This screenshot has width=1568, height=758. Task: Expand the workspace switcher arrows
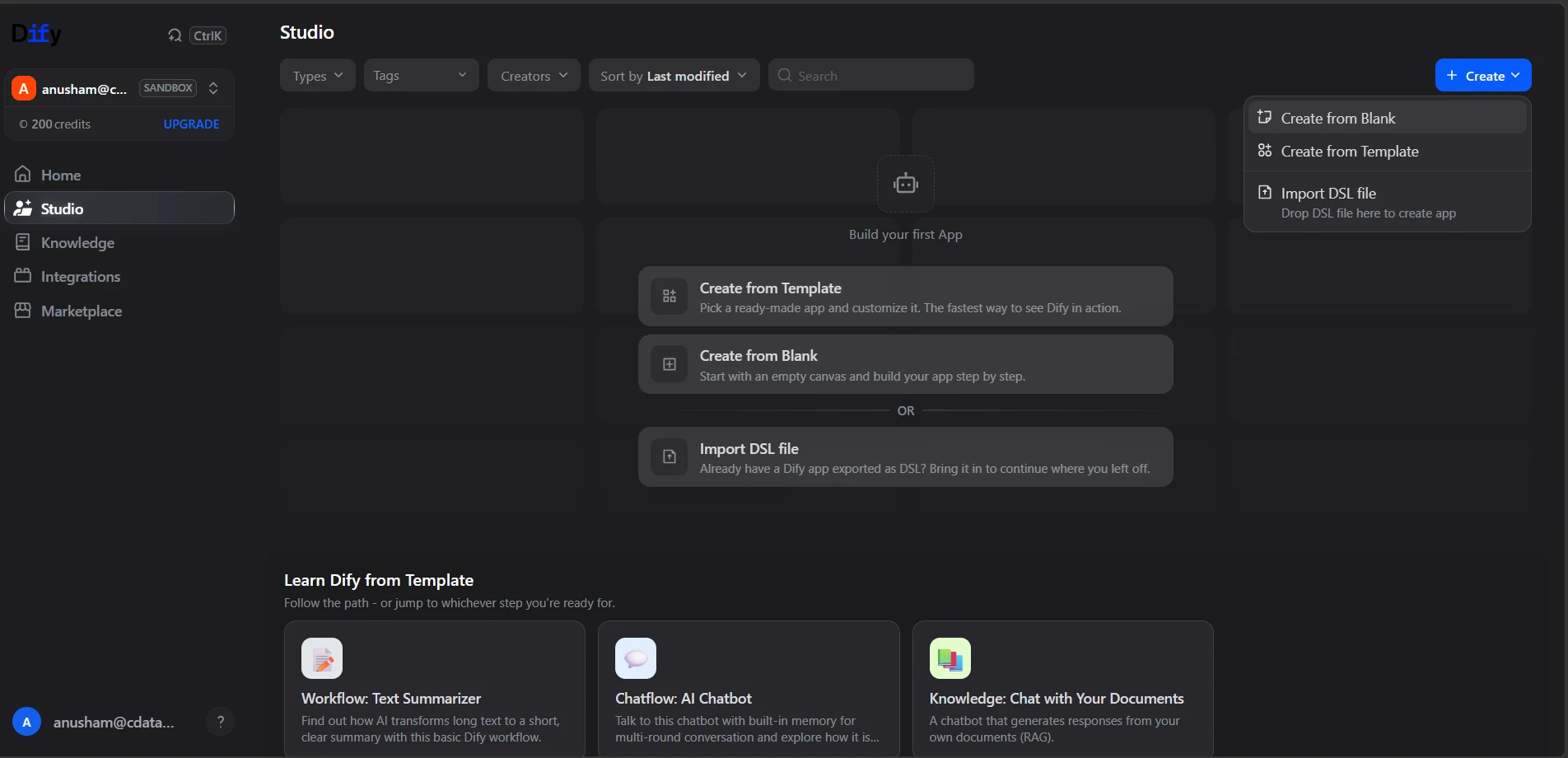tap(213, 88)
